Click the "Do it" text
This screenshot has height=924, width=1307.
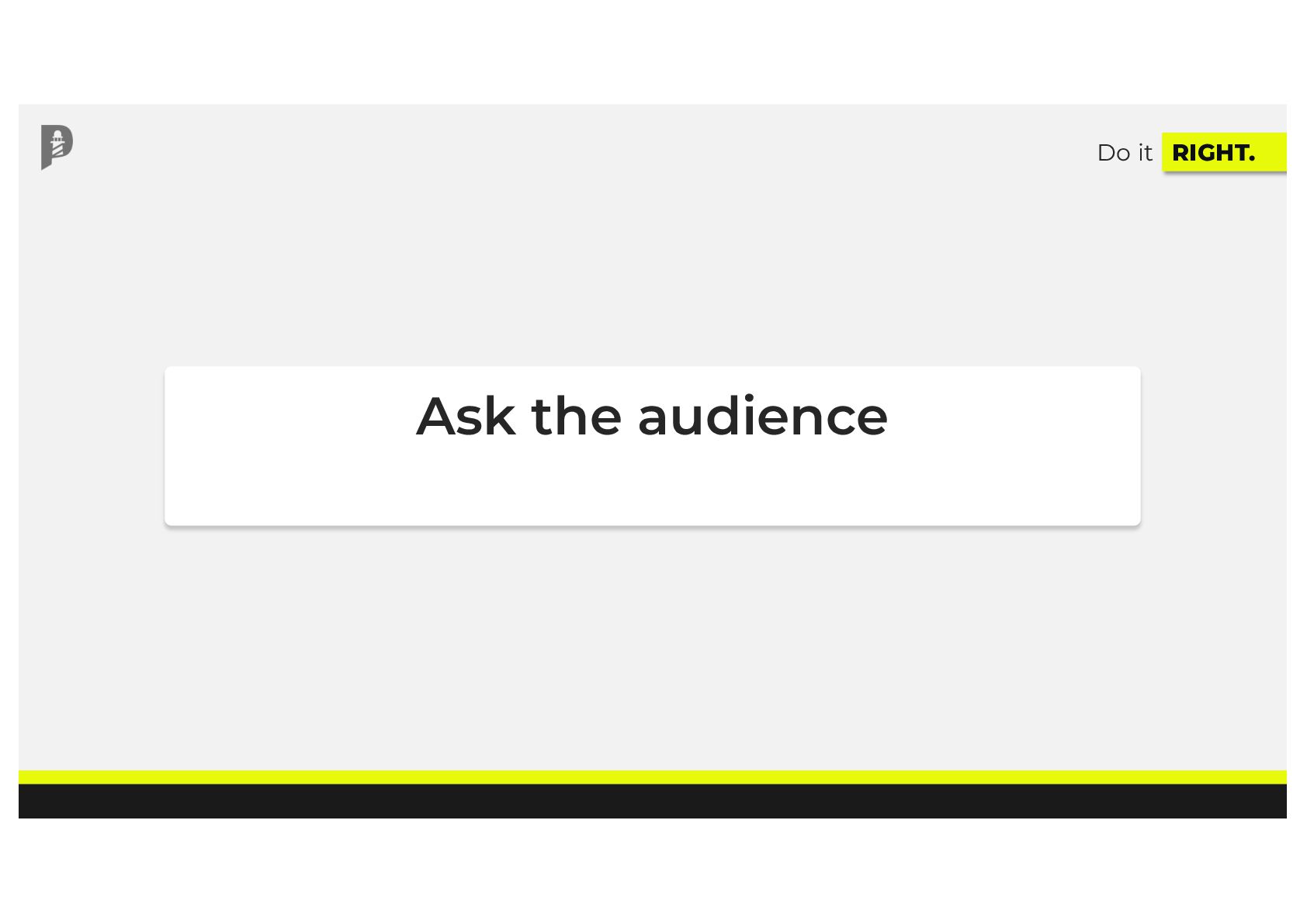click(1125, 153)
